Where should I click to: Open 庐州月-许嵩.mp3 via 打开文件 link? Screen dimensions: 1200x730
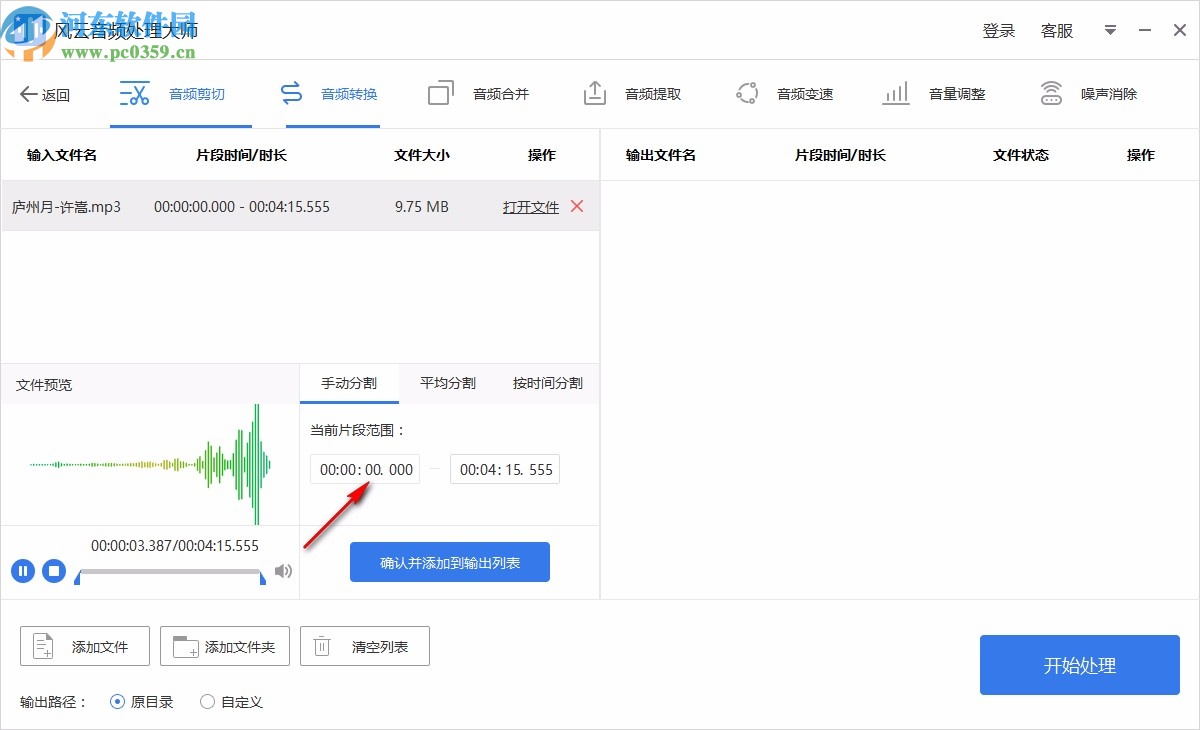[530, 207]
